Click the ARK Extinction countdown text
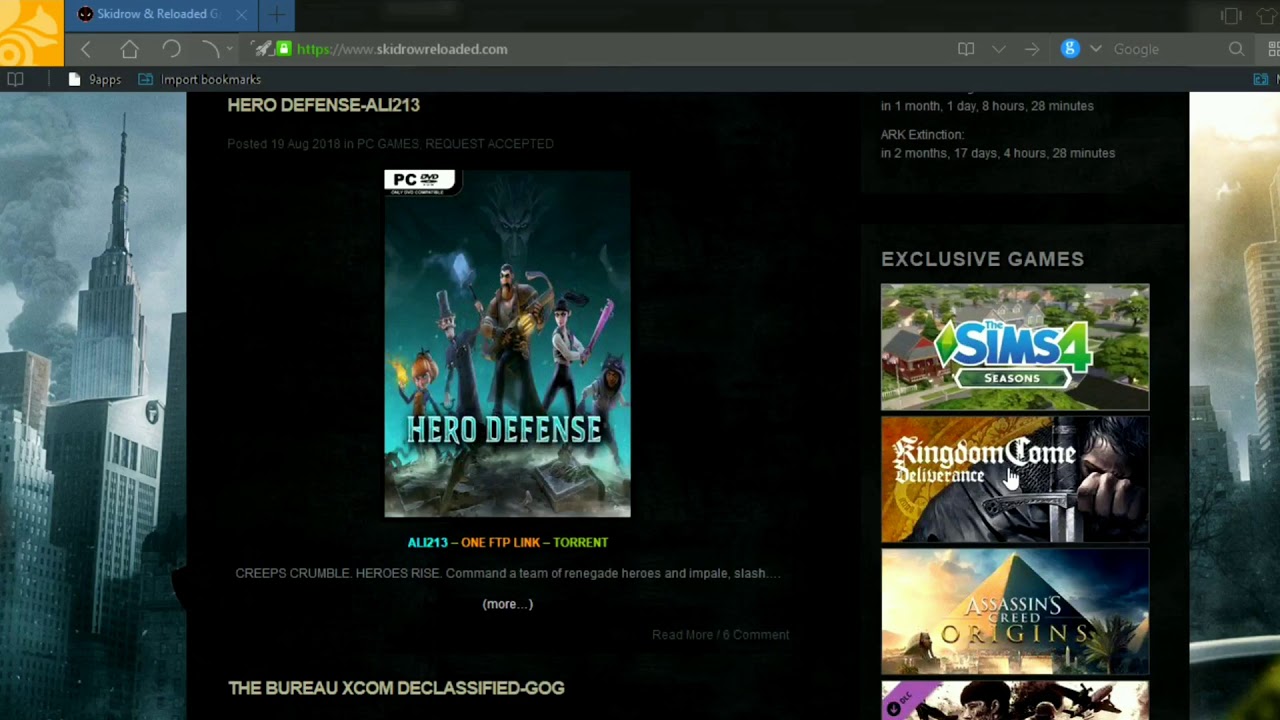Viewport: 1280px width, 720px height. coord(998,144)
